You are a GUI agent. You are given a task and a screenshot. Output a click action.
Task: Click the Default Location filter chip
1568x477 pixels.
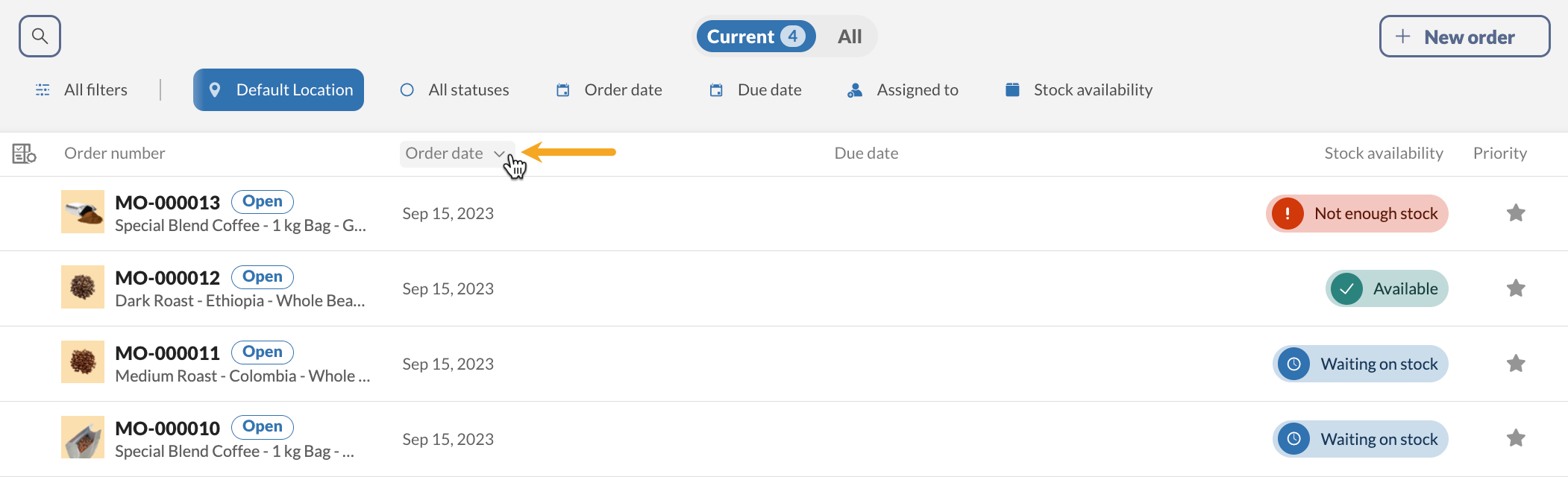pyautogui.click(x=278, y=90)
